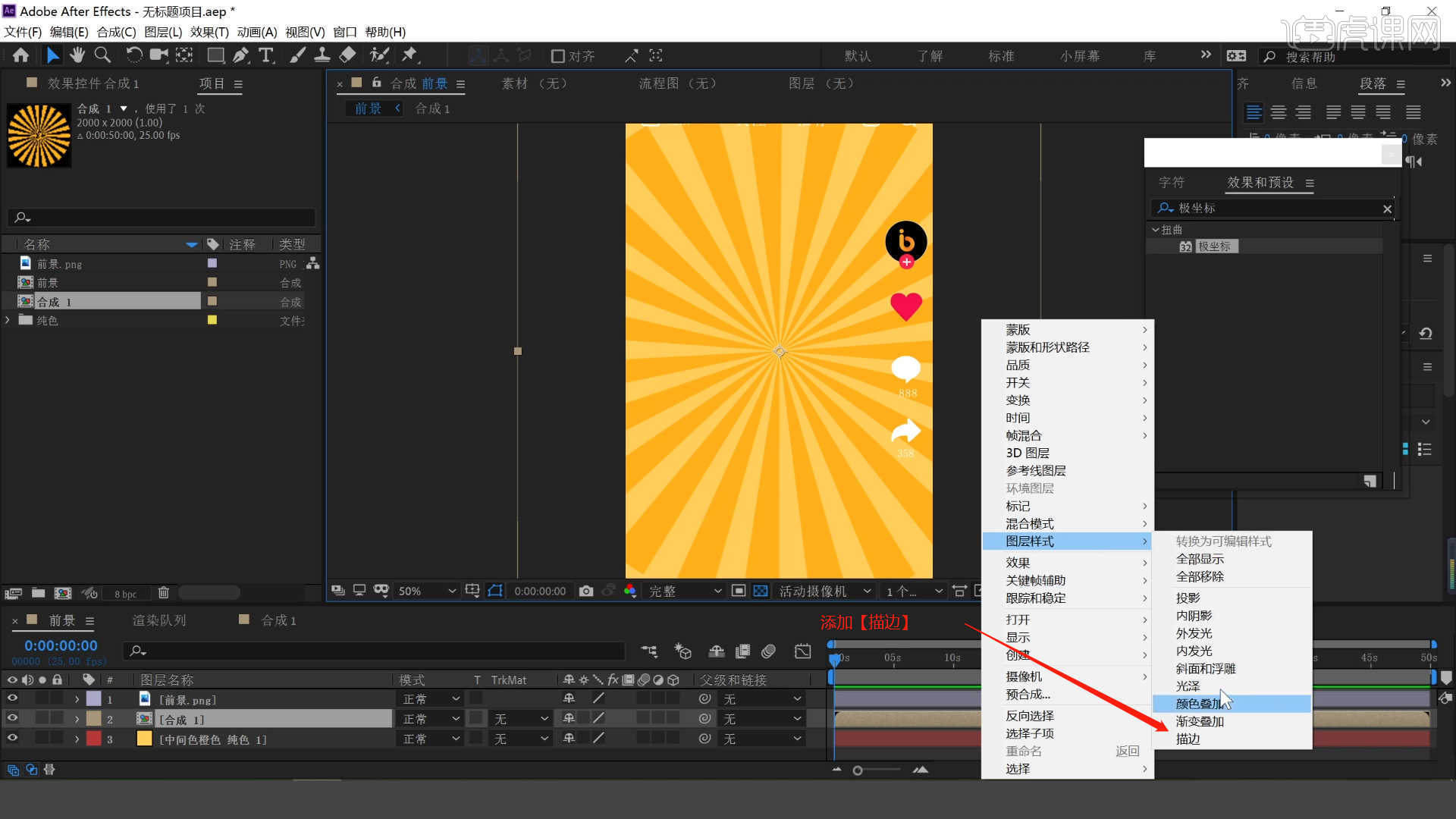
Task: Select the Home icon in toolbar
Action: click(x=20, y=55)
